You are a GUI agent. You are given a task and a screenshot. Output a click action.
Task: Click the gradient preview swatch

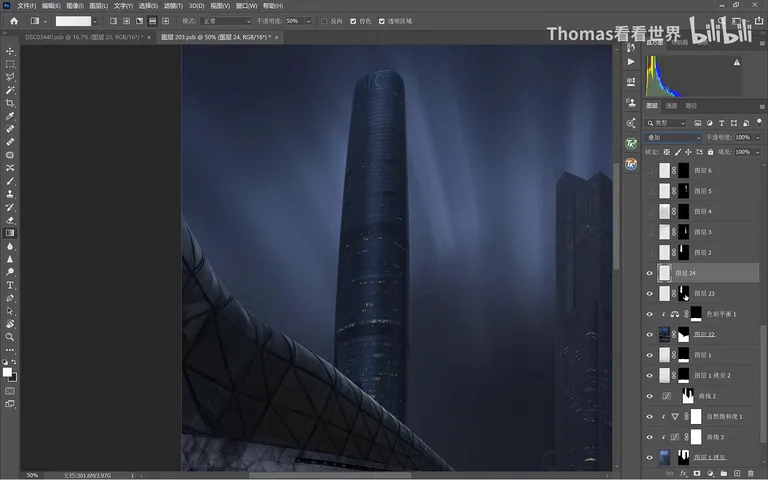coord(73,21)
